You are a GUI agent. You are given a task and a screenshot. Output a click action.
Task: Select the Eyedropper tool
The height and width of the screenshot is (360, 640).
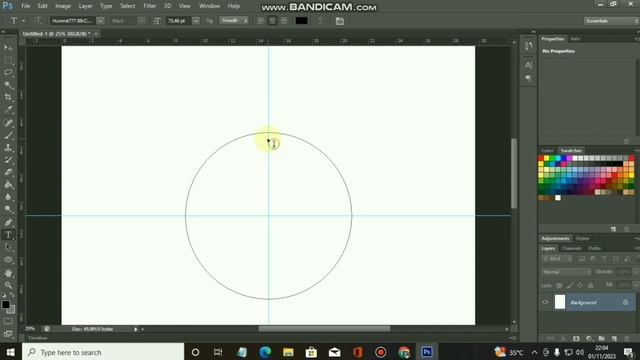8,109
